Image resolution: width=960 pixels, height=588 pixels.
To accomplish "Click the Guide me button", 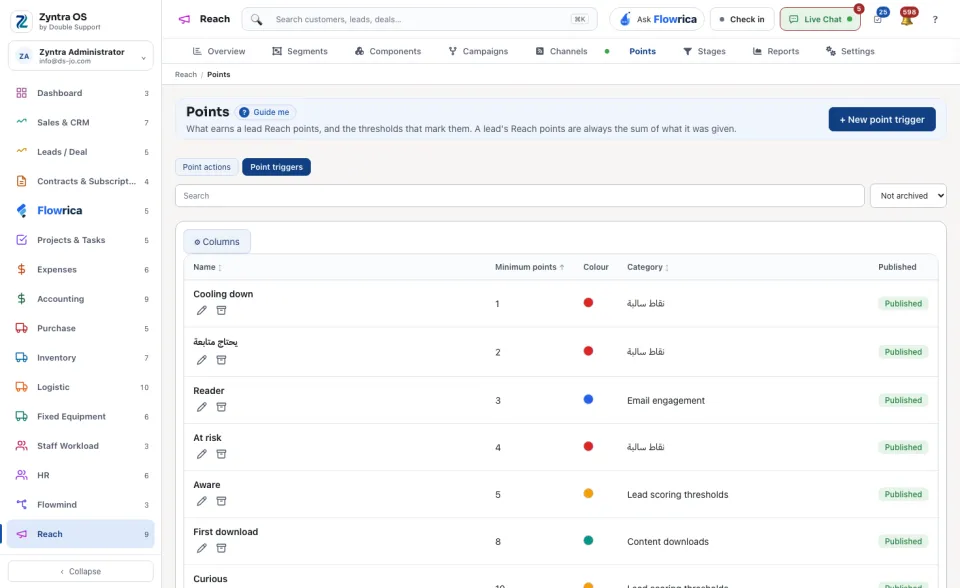I will click(x=266, y=113).
